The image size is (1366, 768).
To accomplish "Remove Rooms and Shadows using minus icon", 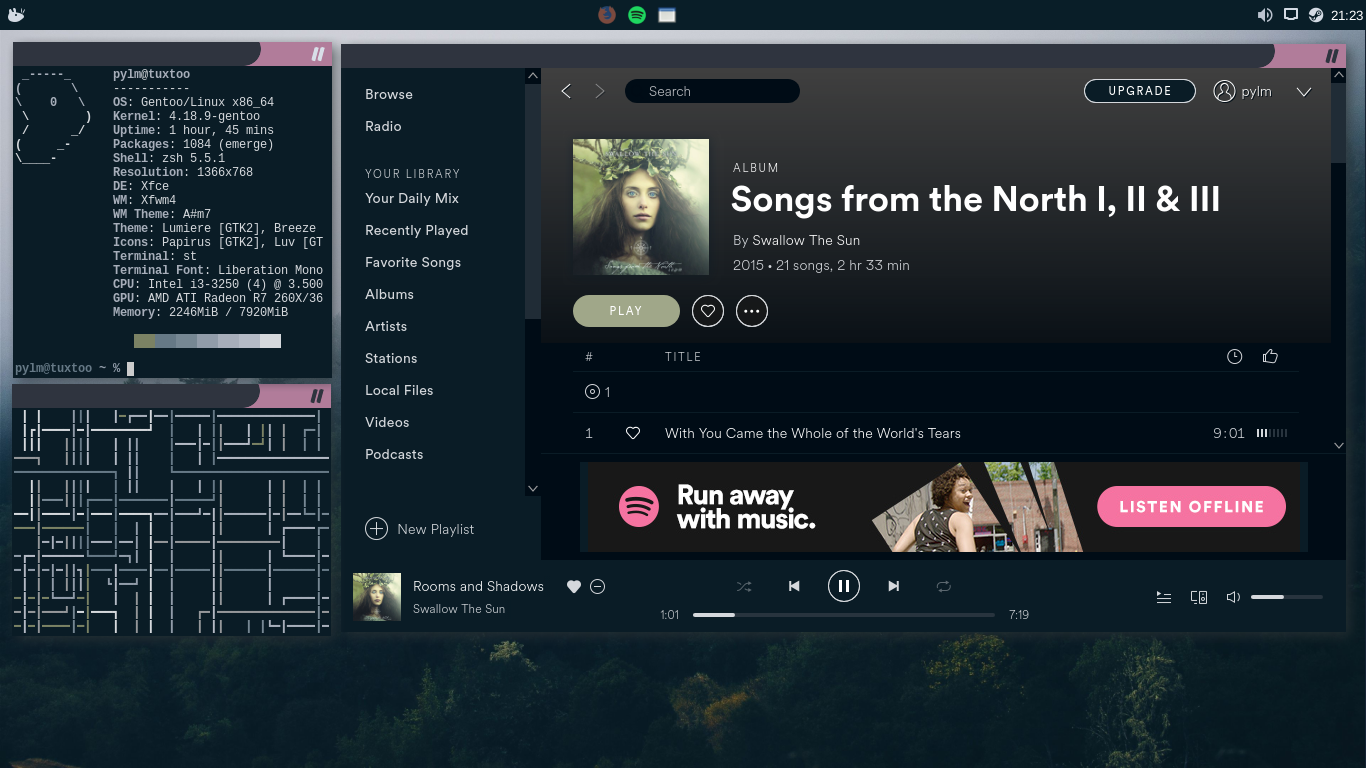I will (598, 587).
